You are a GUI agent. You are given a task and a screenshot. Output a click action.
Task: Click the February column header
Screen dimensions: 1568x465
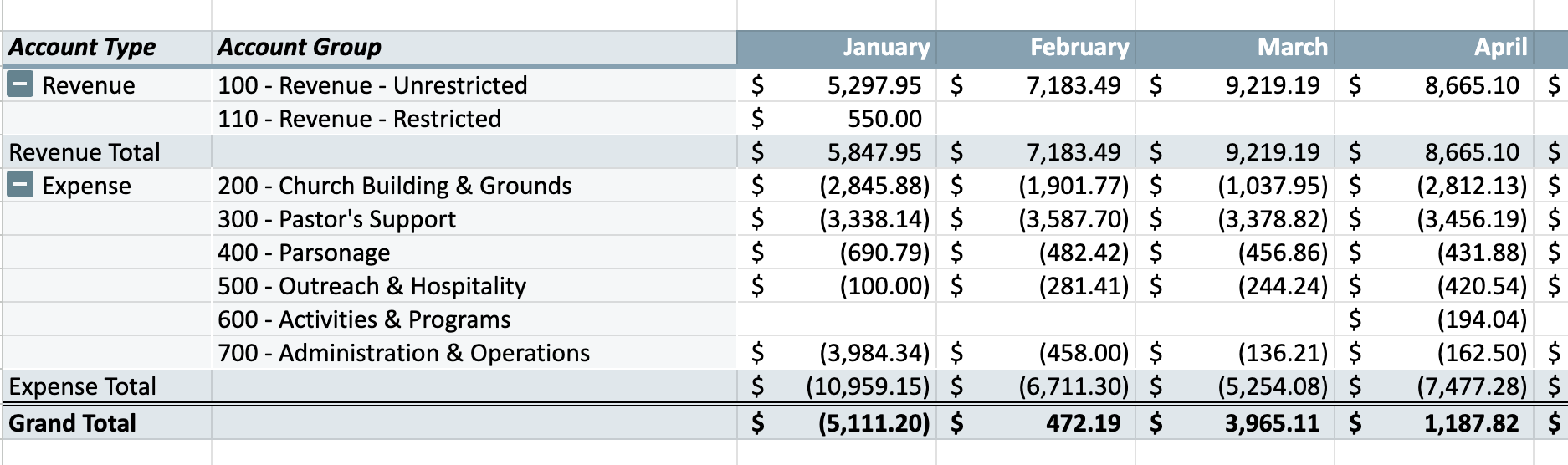coord(1079,48)
